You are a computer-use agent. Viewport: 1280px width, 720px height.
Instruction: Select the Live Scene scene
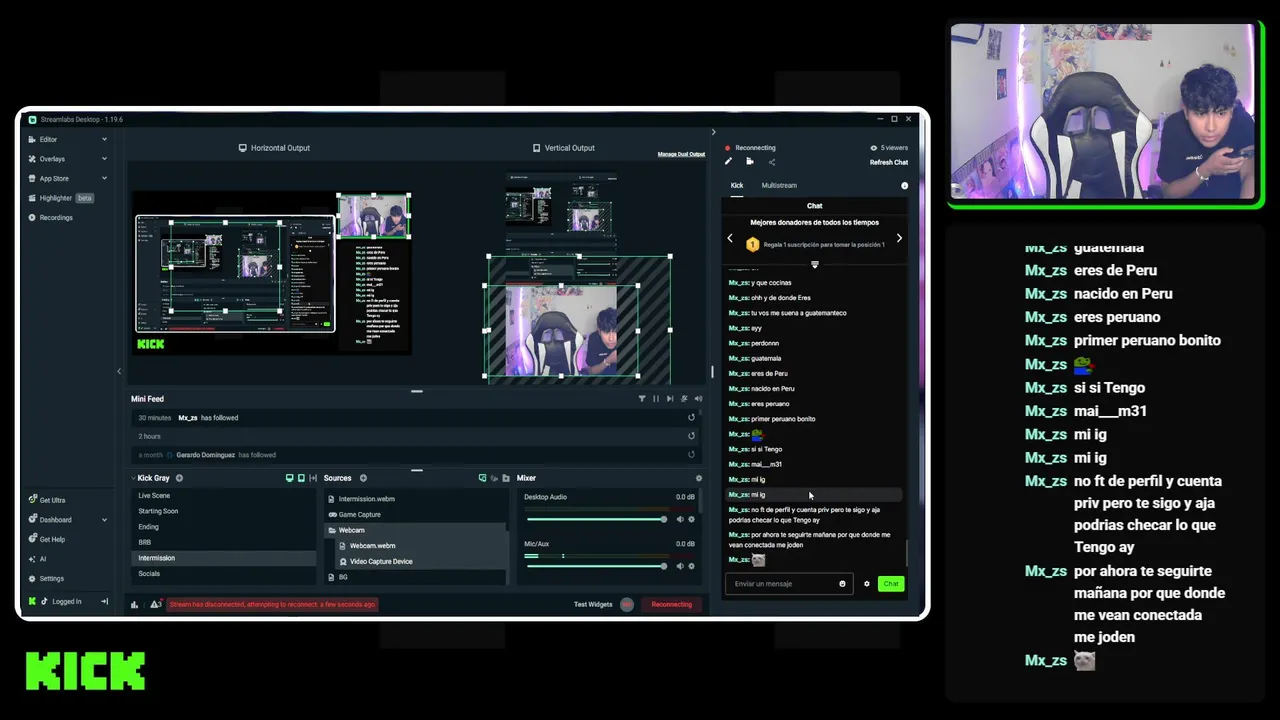224,496
